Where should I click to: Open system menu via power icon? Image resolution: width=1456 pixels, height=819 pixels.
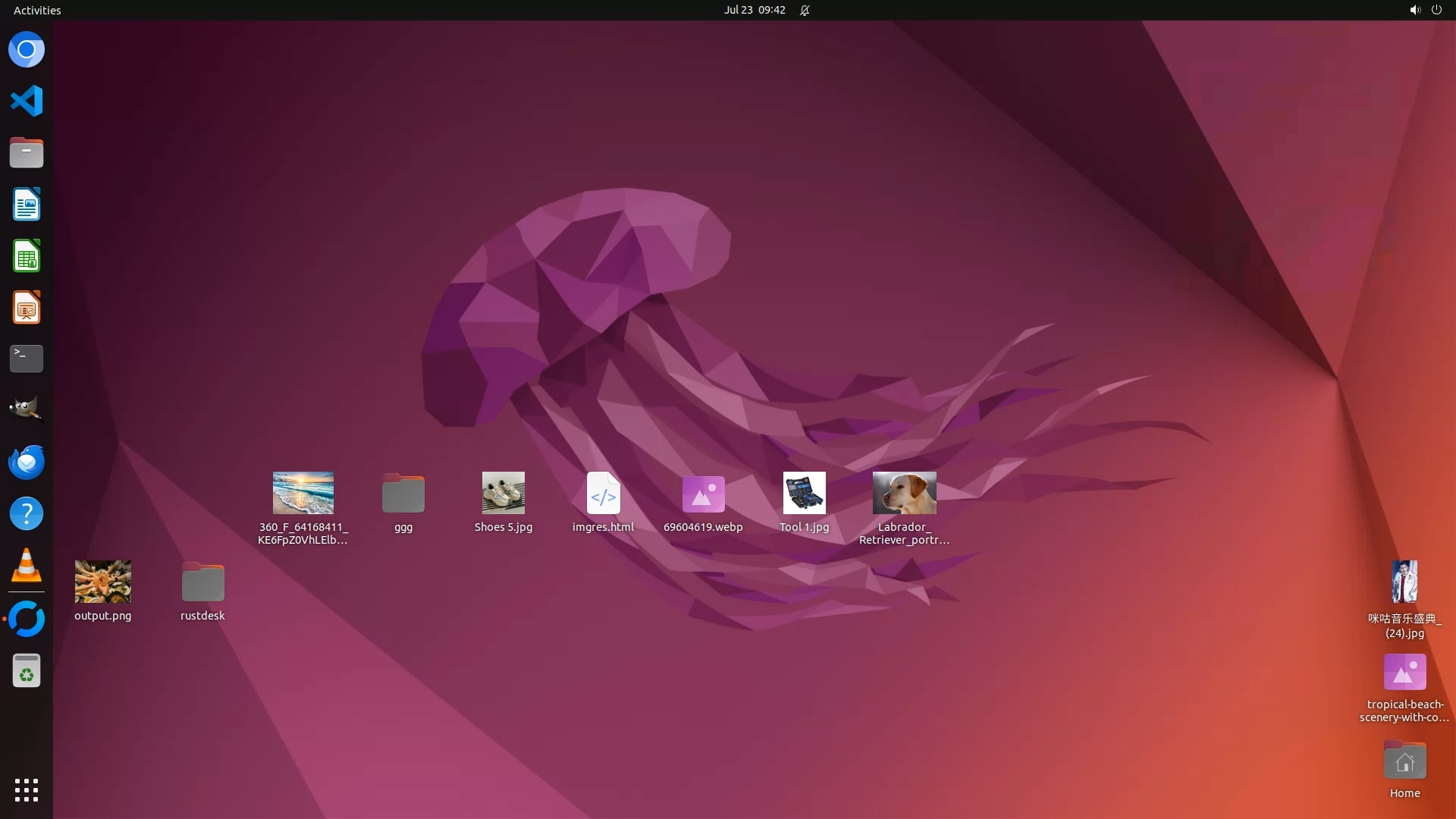coord(1436,10)
